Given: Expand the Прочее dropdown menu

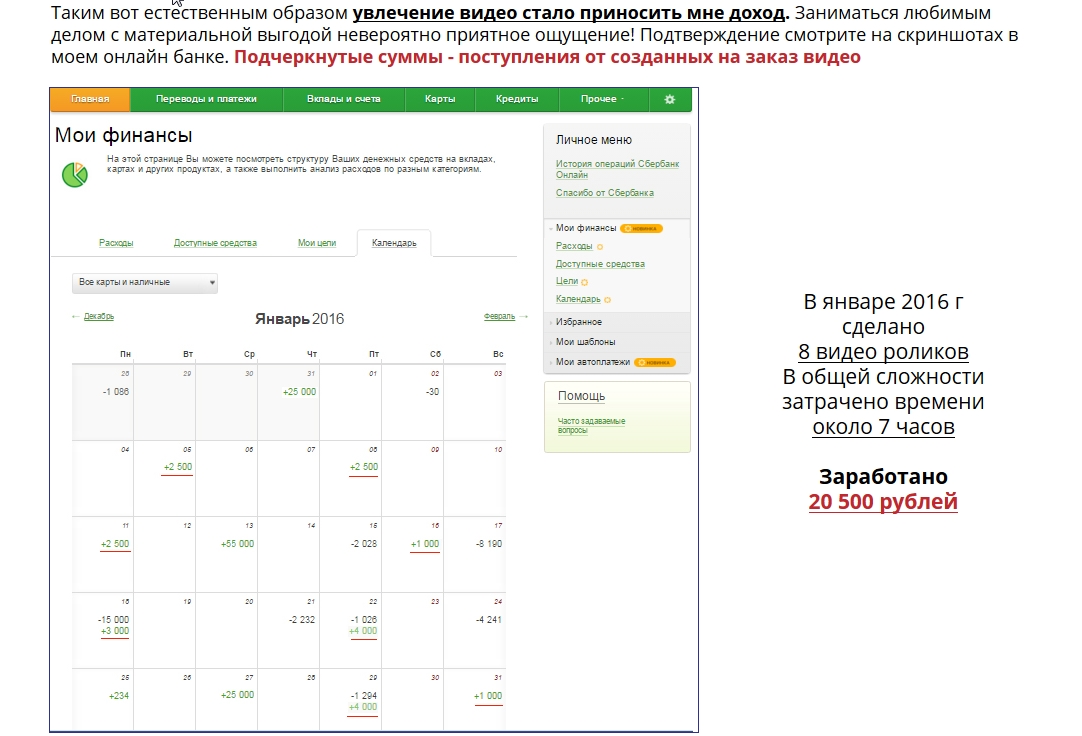Looking at the screenshot, I should pyautogui.click(x=602, y=99).
